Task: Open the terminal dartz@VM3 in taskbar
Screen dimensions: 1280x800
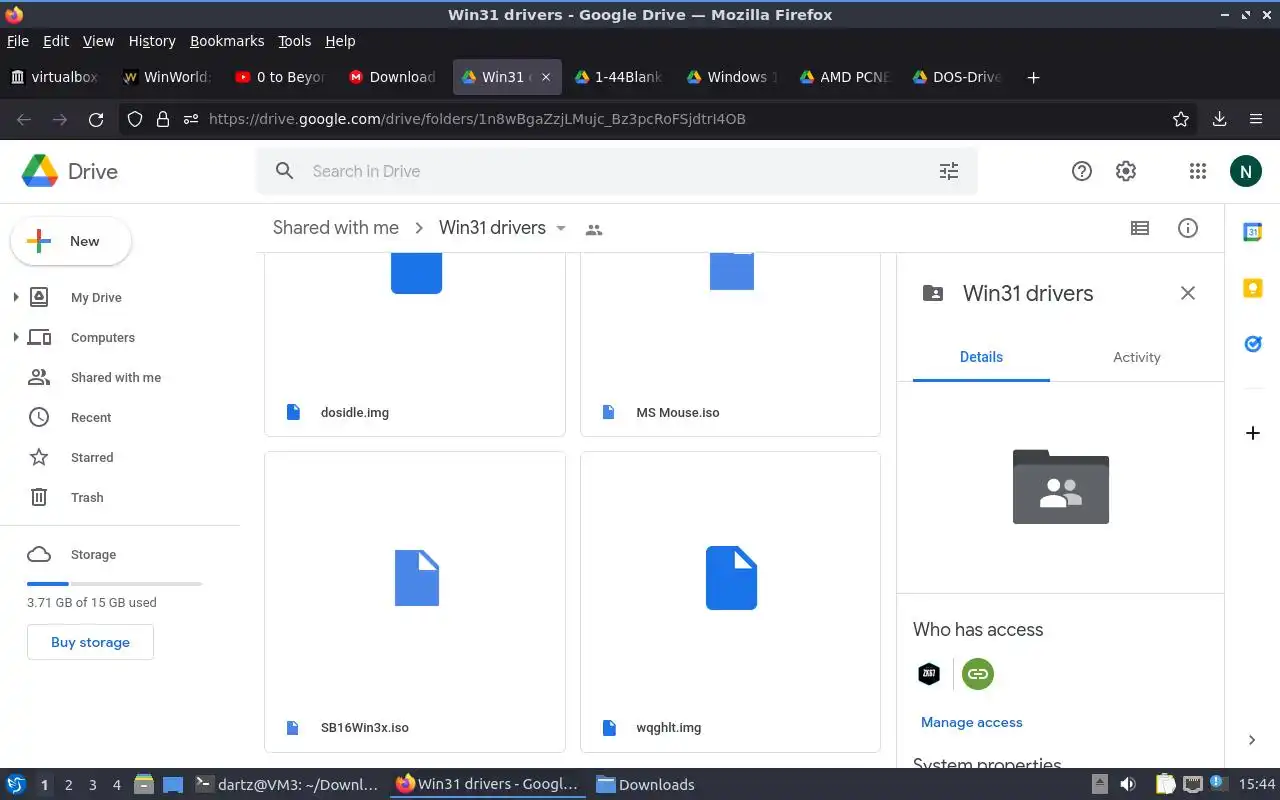Action: (286, 785)
